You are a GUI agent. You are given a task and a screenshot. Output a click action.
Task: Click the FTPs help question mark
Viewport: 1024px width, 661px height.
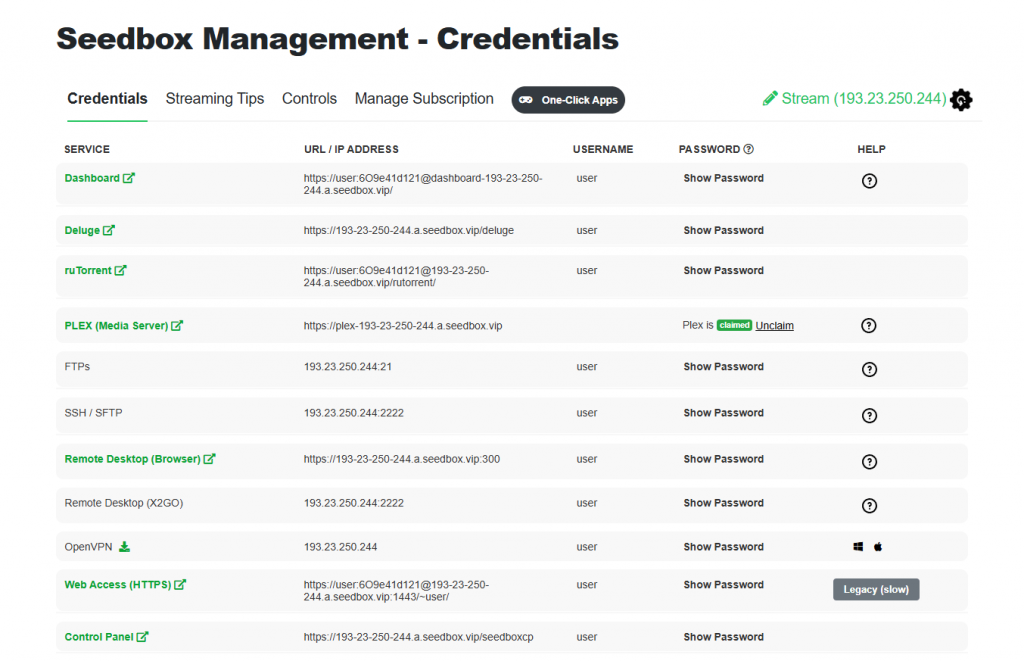869,369
